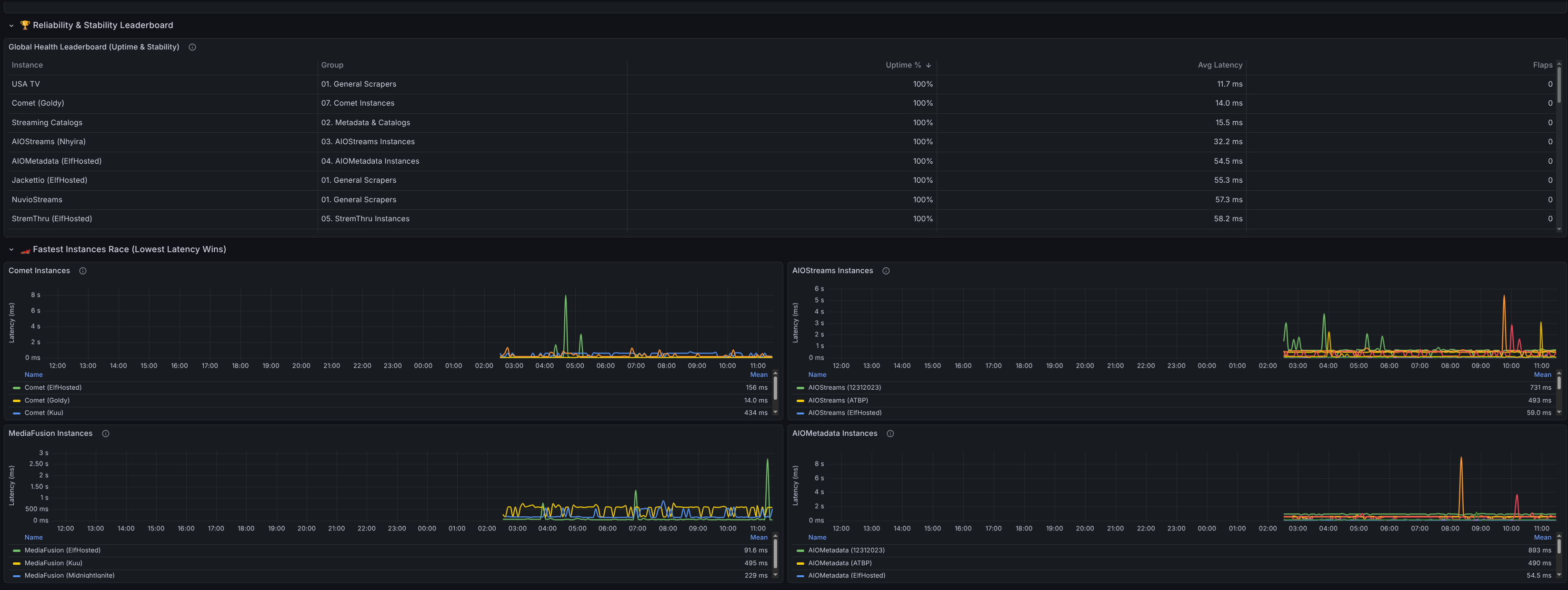The image size is (1568, 590).
Task: Click info icon next to AIOStreams Instances
Action: tap(886, 271)
